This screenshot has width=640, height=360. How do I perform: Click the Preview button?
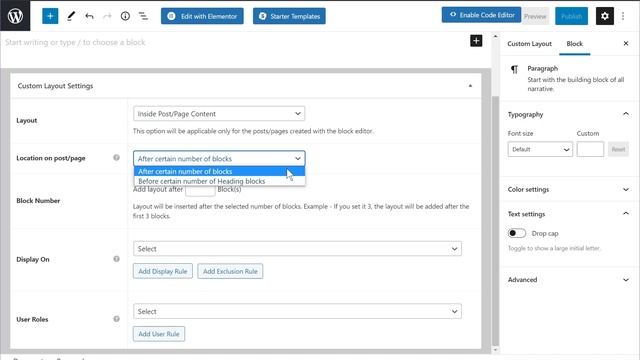535,16
